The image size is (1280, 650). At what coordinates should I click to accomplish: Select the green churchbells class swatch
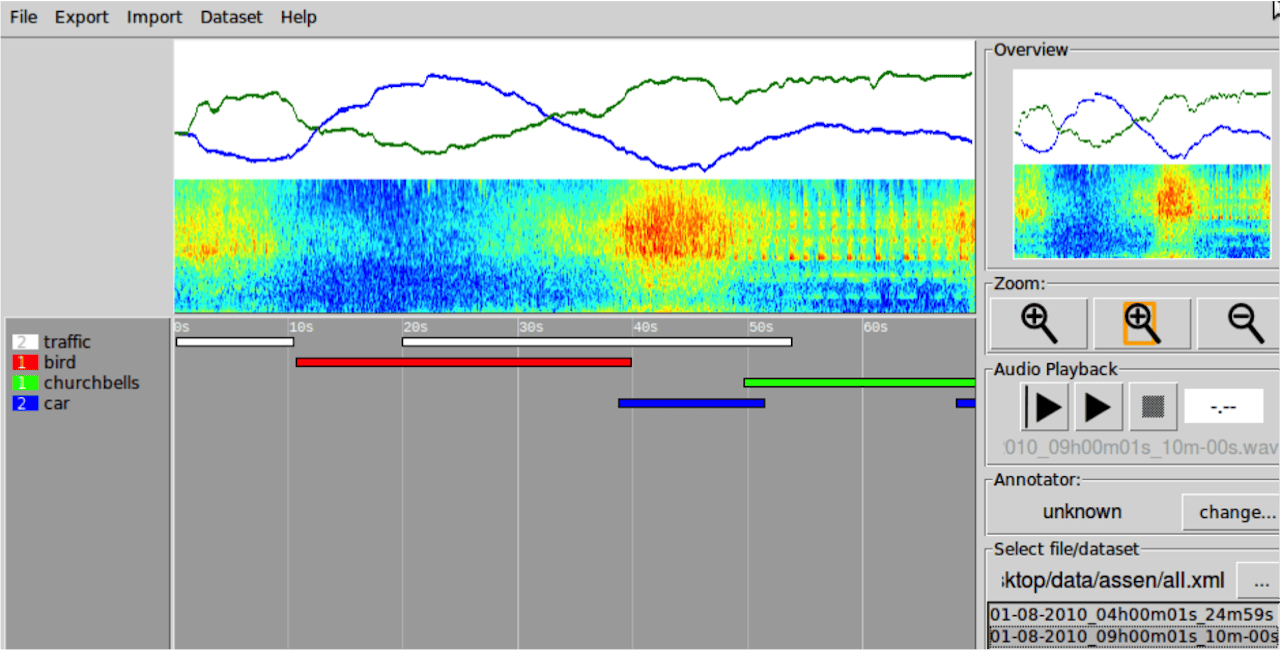tap(25, 383)
